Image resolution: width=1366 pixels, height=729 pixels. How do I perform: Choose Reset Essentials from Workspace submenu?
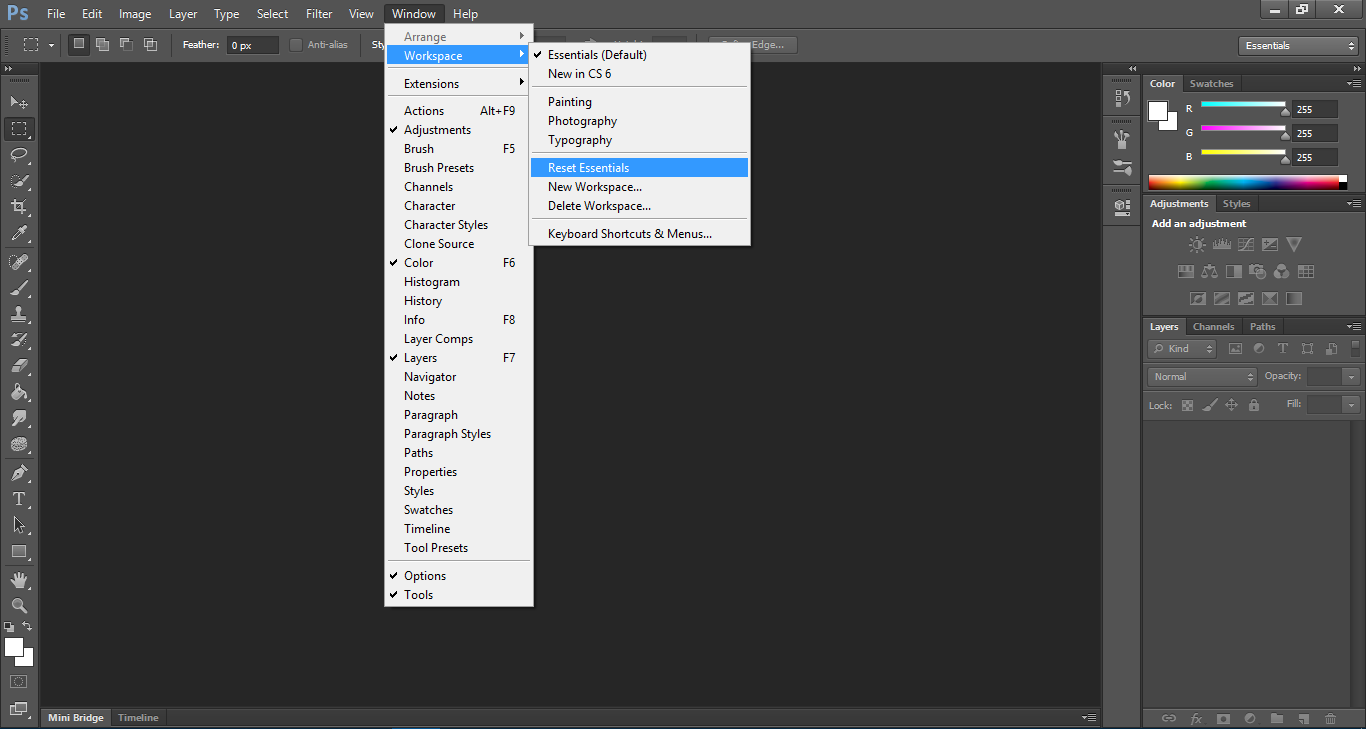(639, 168)
